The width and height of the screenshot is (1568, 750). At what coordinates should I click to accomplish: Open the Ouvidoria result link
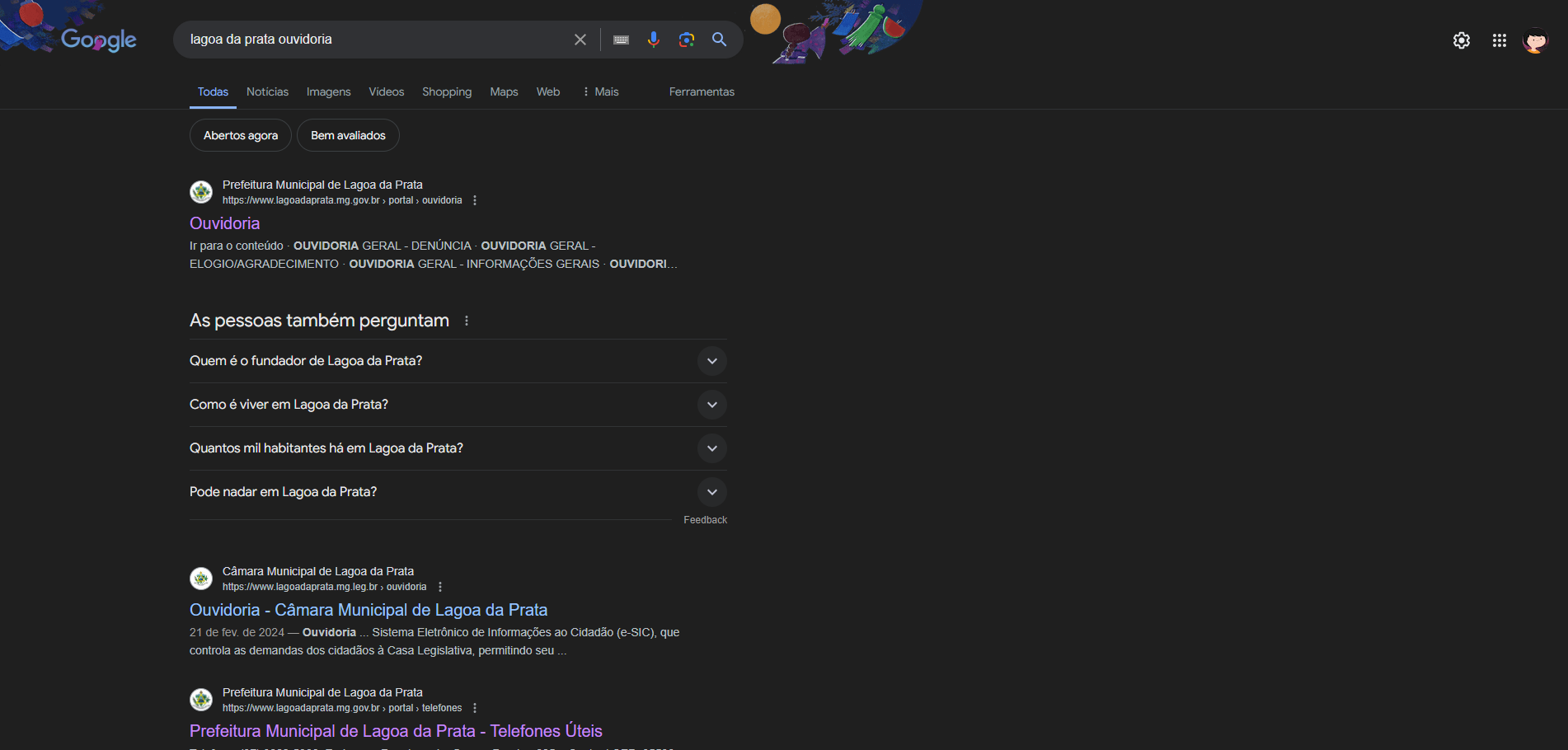click(x=224, y=223)
